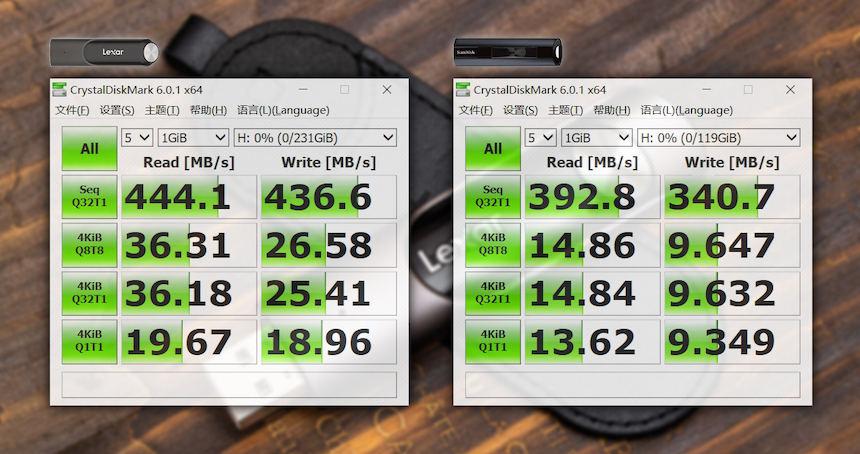
Task: Click the comment field in left window
Action: [229, 384]
